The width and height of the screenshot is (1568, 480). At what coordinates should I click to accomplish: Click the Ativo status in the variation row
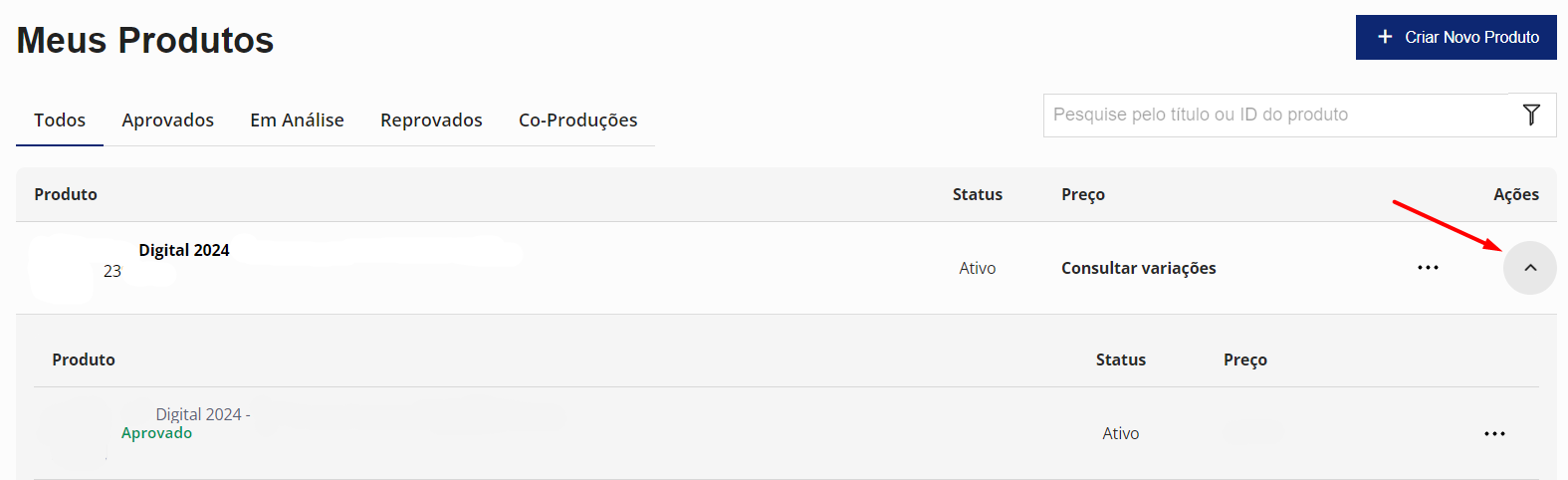click(x=1120, y=433)
